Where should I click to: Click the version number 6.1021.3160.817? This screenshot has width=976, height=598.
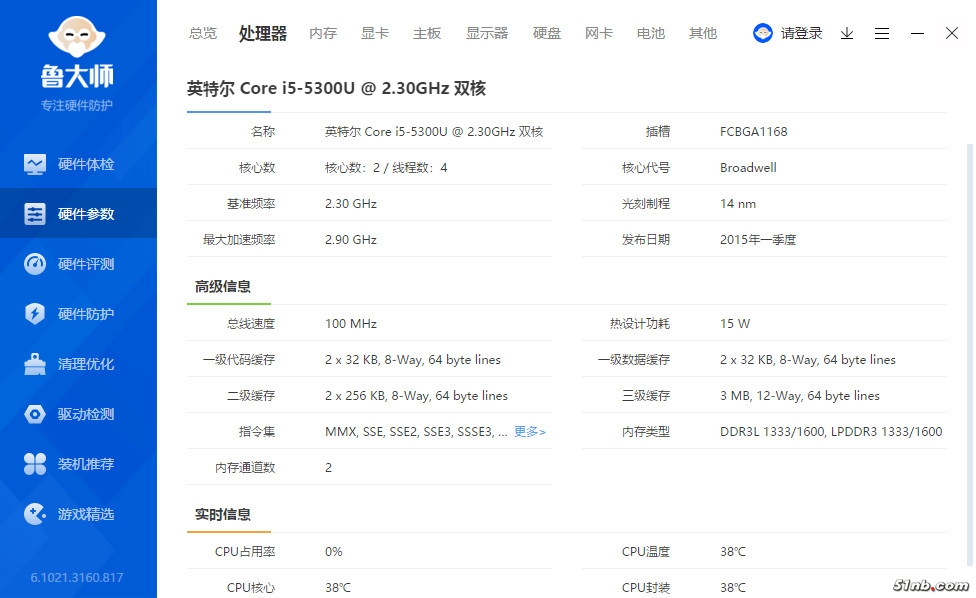point(77,577)
